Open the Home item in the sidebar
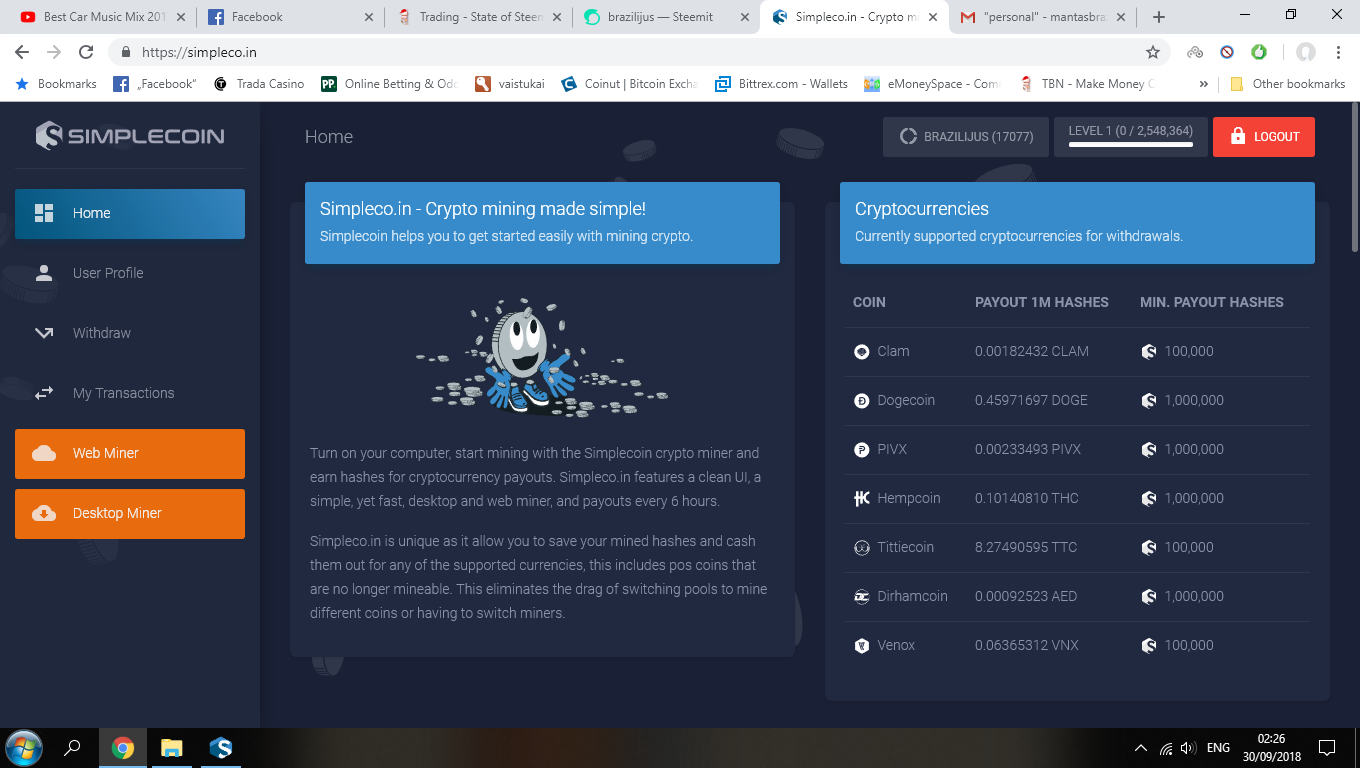This screenshot has height=768, width=1360. (130, 213)
